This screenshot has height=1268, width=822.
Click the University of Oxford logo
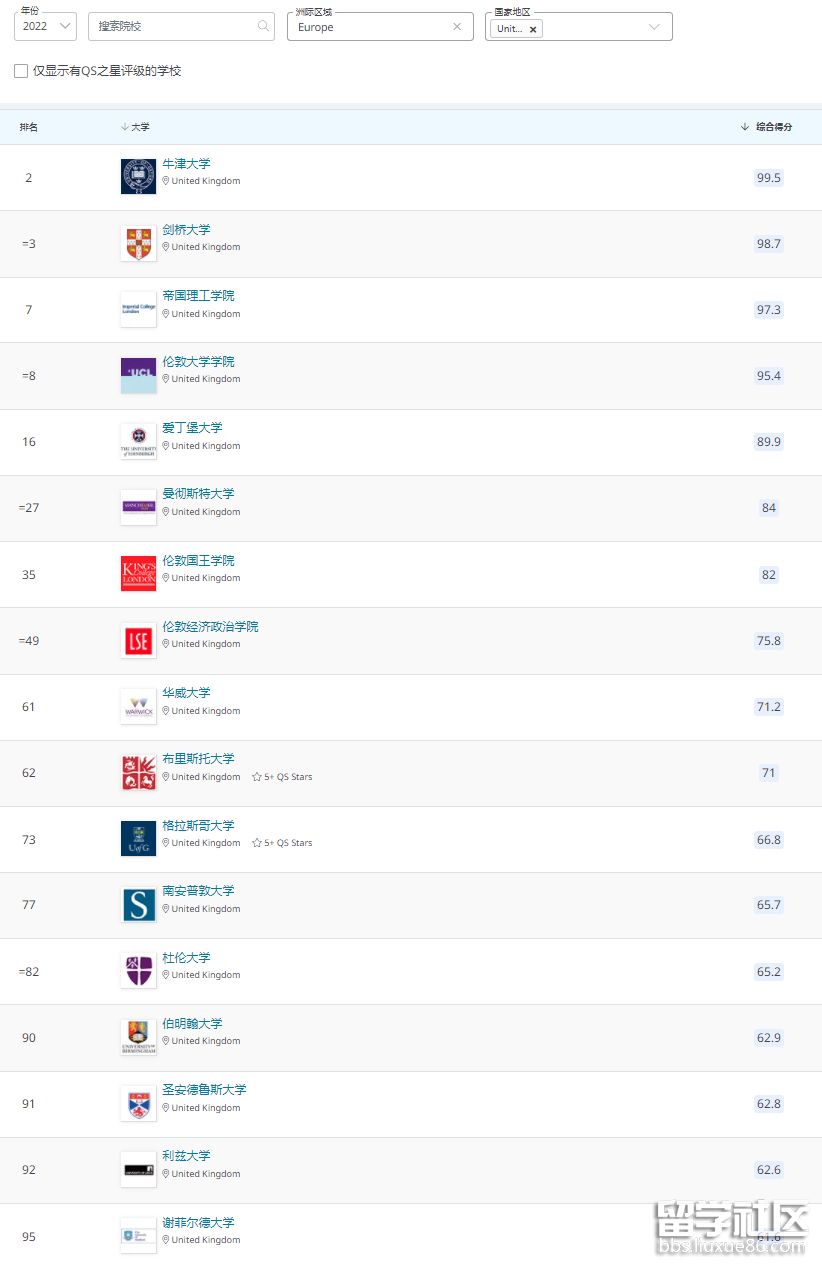click(138, 176)
